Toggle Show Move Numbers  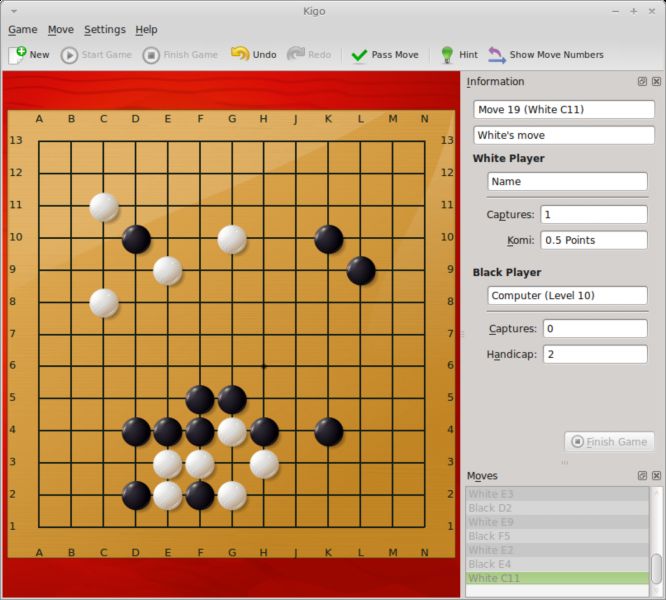tap(546, 55)
